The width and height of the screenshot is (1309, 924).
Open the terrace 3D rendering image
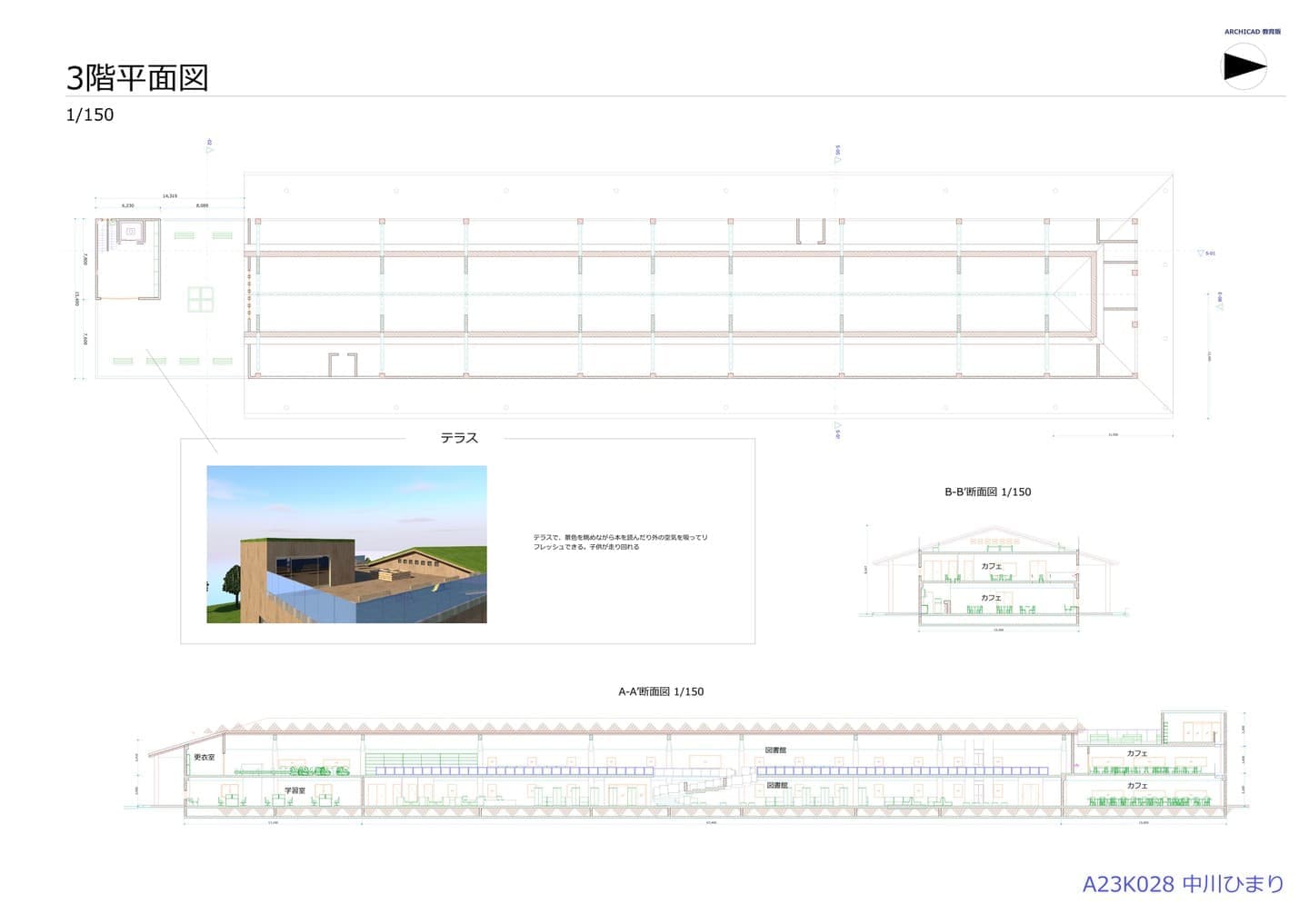[346, 544]
